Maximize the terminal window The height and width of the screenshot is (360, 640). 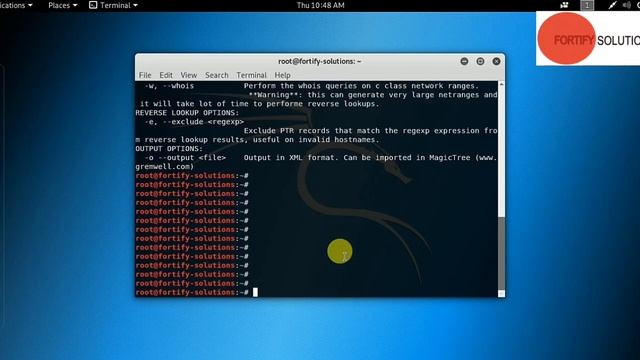click(480, 61)
